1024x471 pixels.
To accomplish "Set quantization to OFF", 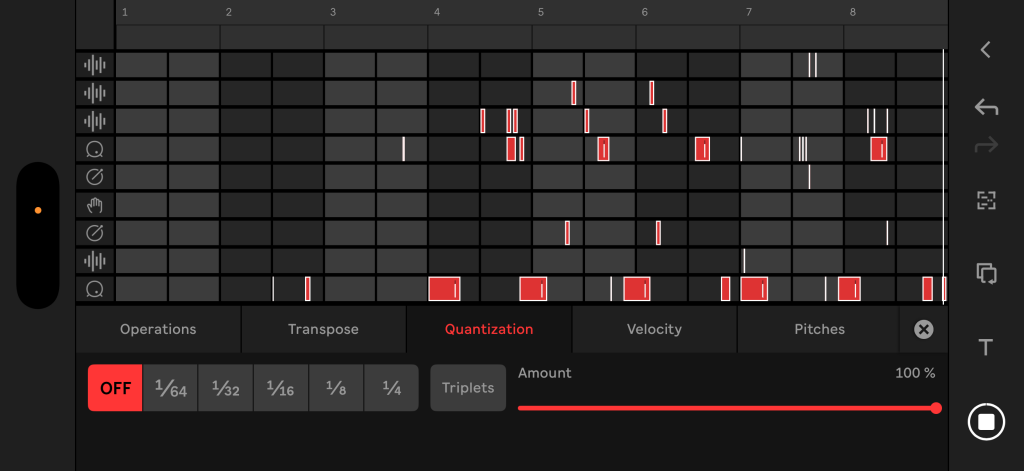I will point(115,388).
